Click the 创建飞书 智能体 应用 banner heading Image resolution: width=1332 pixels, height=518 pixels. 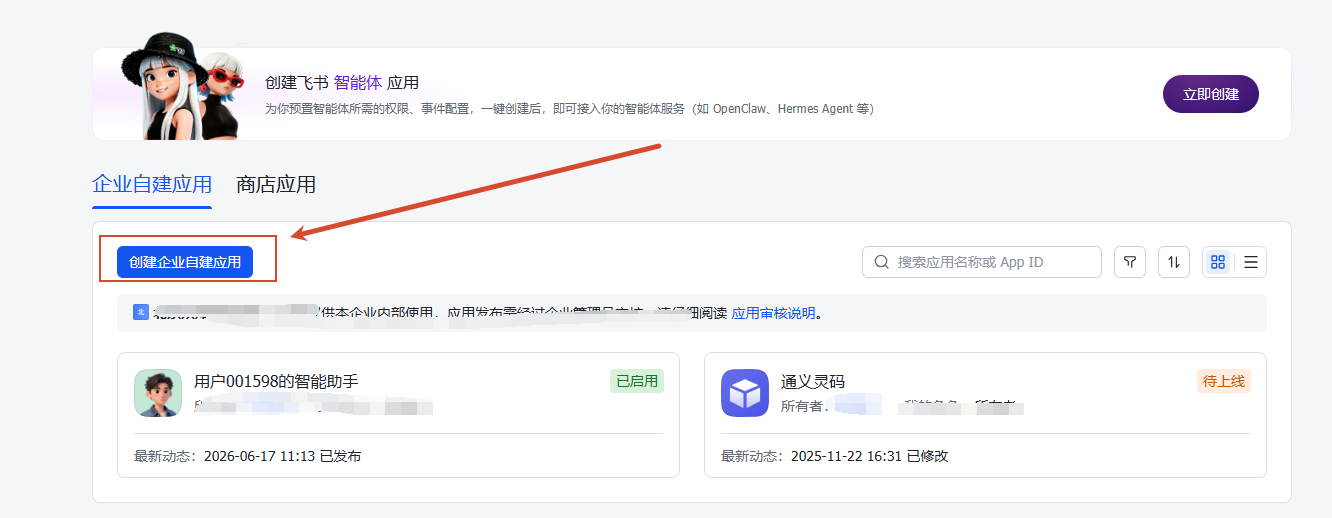tap(342, 83)
